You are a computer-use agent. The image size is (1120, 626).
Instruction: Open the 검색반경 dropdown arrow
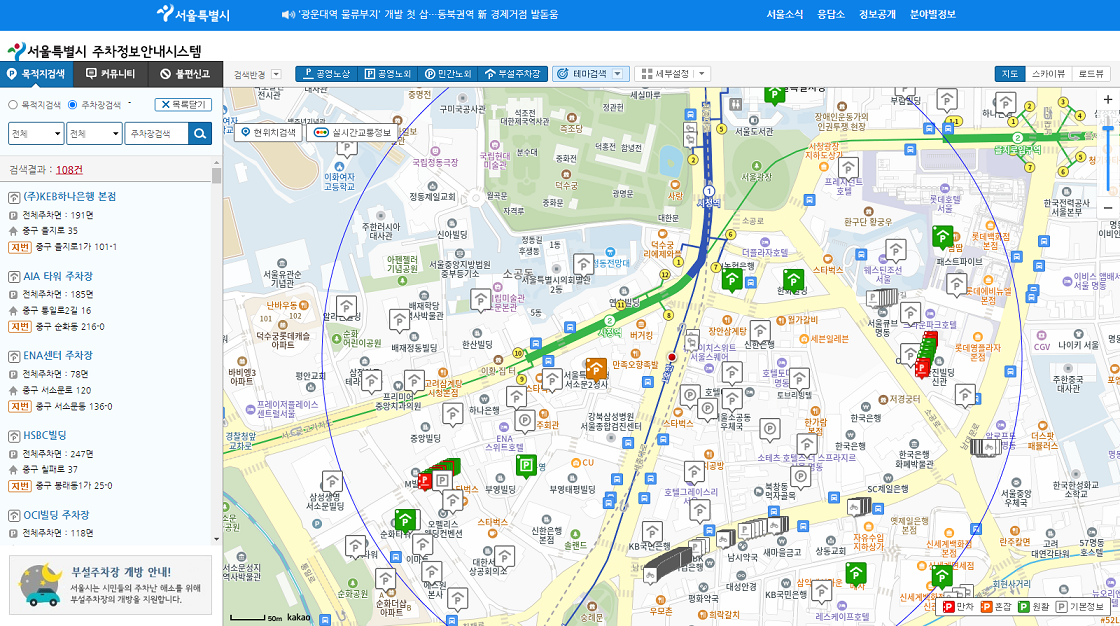(x=276, y=74)
